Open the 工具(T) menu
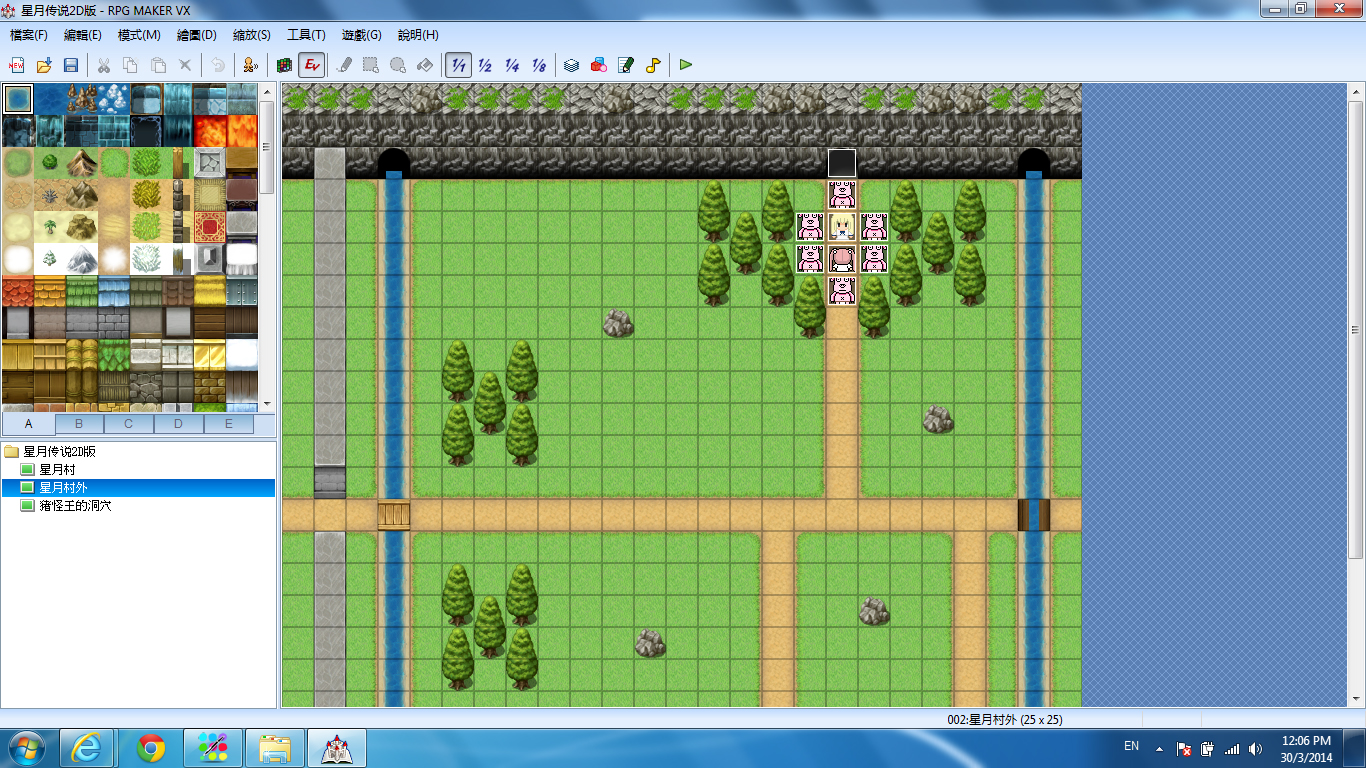 pyautogui.click(x=306, y=35)
